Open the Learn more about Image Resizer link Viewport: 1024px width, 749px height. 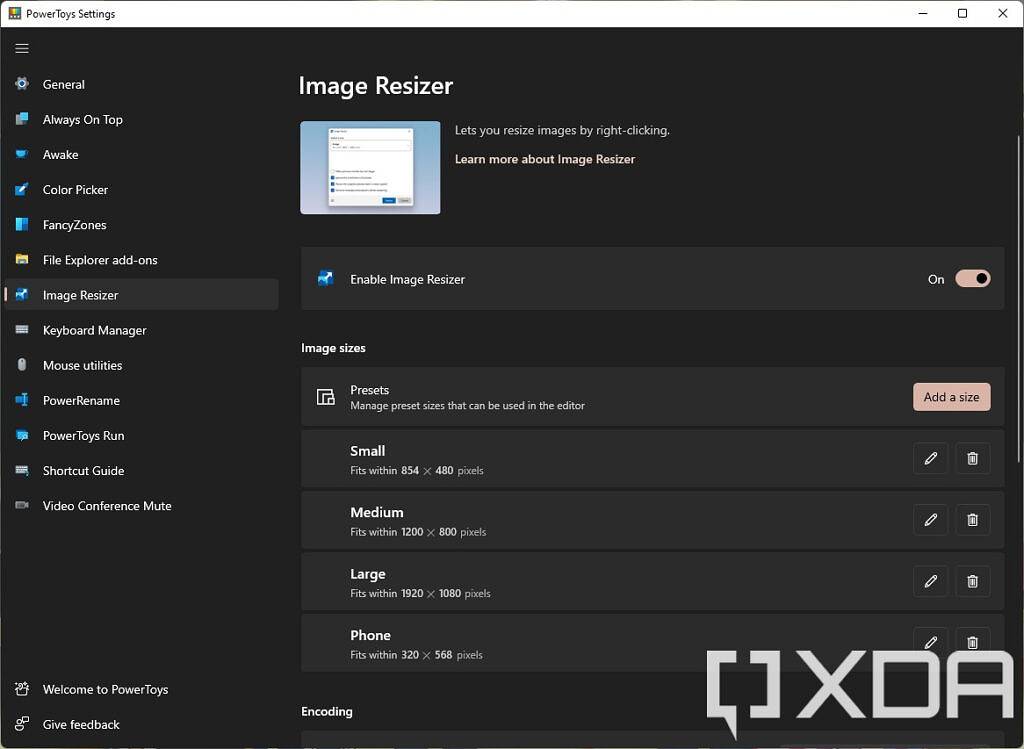(545, 159)
